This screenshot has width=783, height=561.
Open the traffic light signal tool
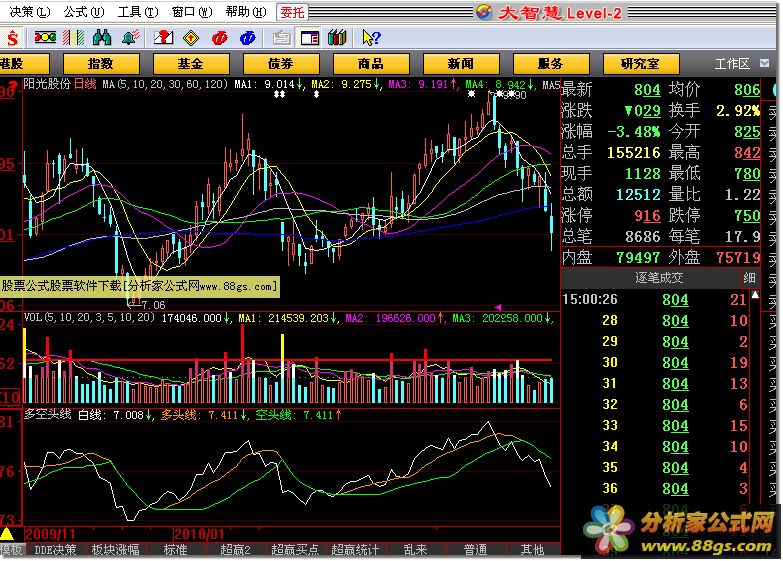click(45, 37)
